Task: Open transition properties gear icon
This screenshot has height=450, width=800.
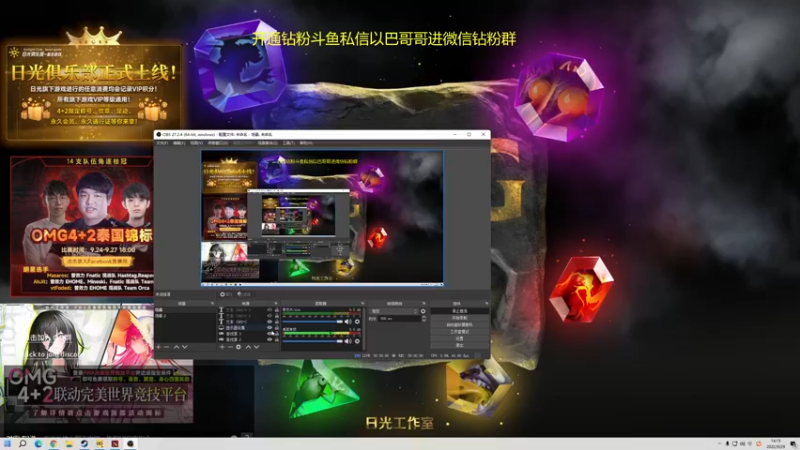Action: [423, 311]
